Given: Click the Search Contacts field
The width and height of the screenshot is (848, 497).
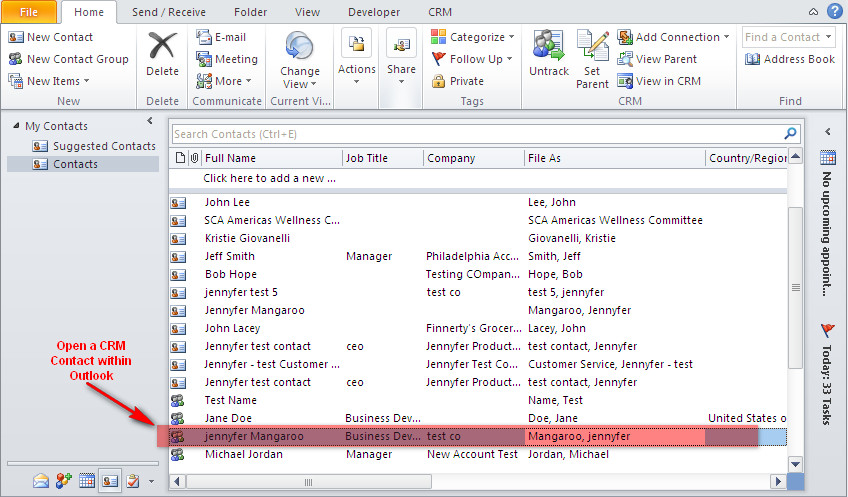Looking at the screenshot, I should [475, 134].
